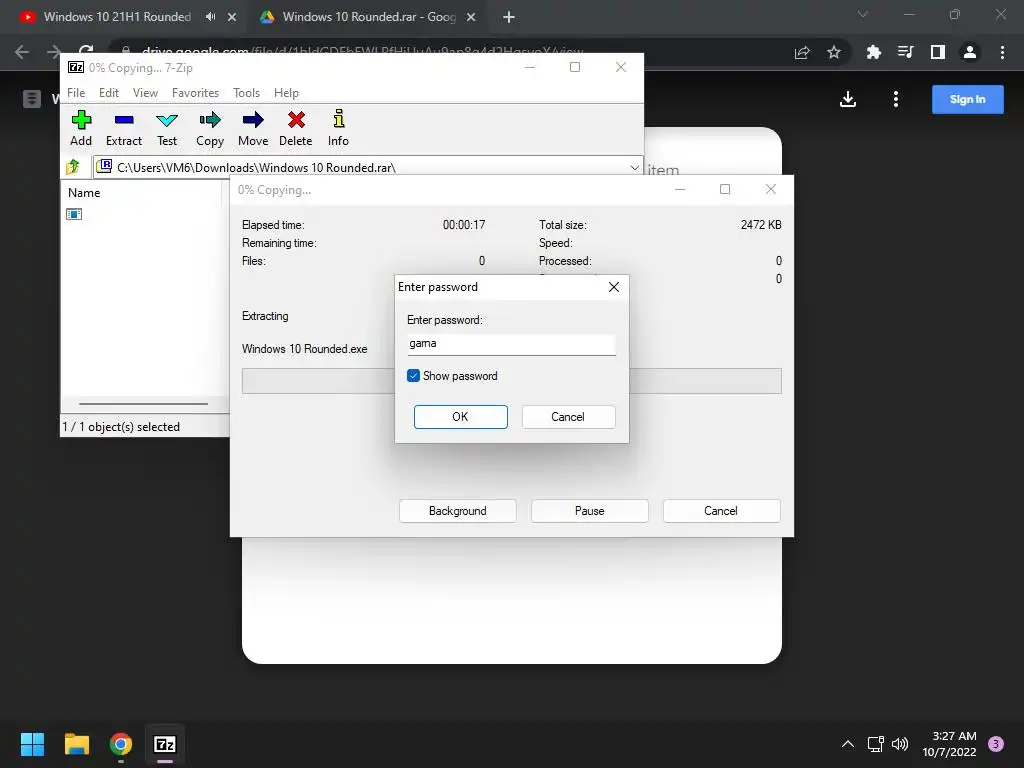The image size is (1024, 768).
Task: Open Google Drive more actions menu
Action: tap(896, 99)
